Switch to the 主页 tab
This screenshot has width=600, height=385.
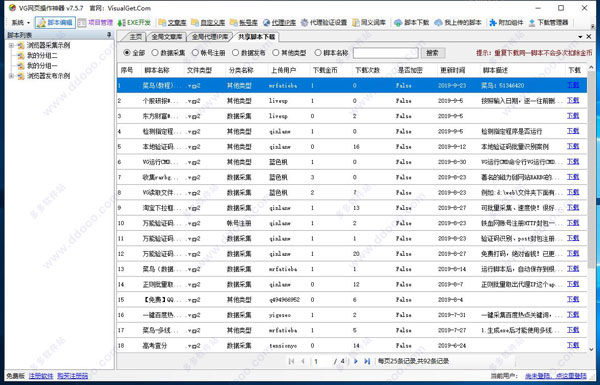pos(135,37)
